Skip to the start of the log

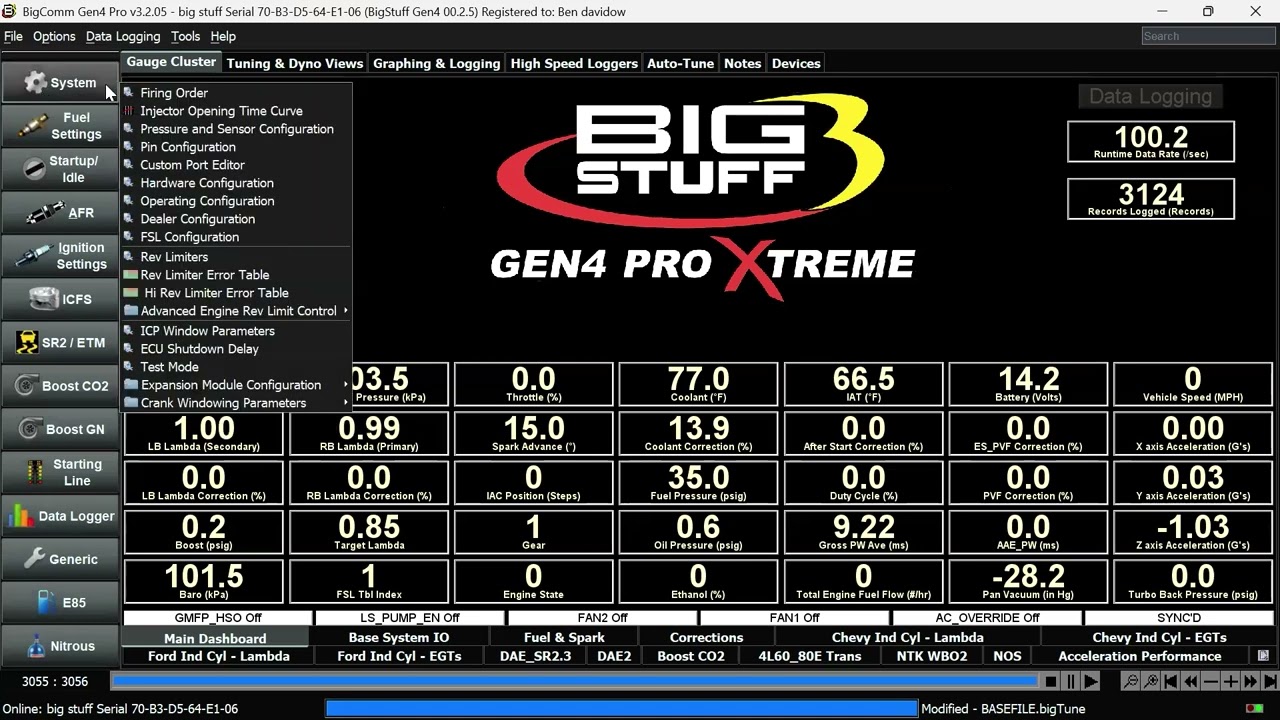[x=1171, y=682]
